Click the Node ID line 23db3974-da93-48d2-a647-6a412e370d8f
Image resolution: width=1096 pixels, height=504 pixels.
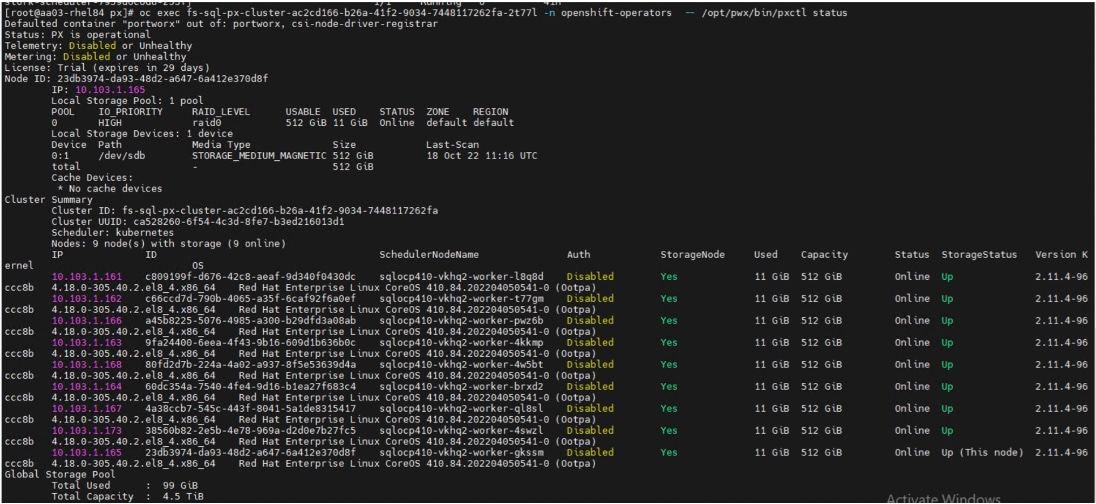click(136, 79)
